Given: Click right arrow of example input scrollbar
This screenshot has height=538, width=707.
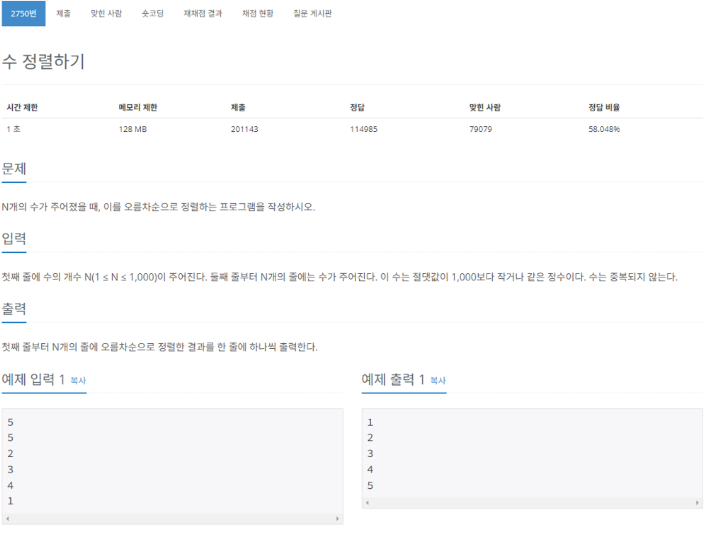Looking at the screenshot, I should (x=337, y=519).
